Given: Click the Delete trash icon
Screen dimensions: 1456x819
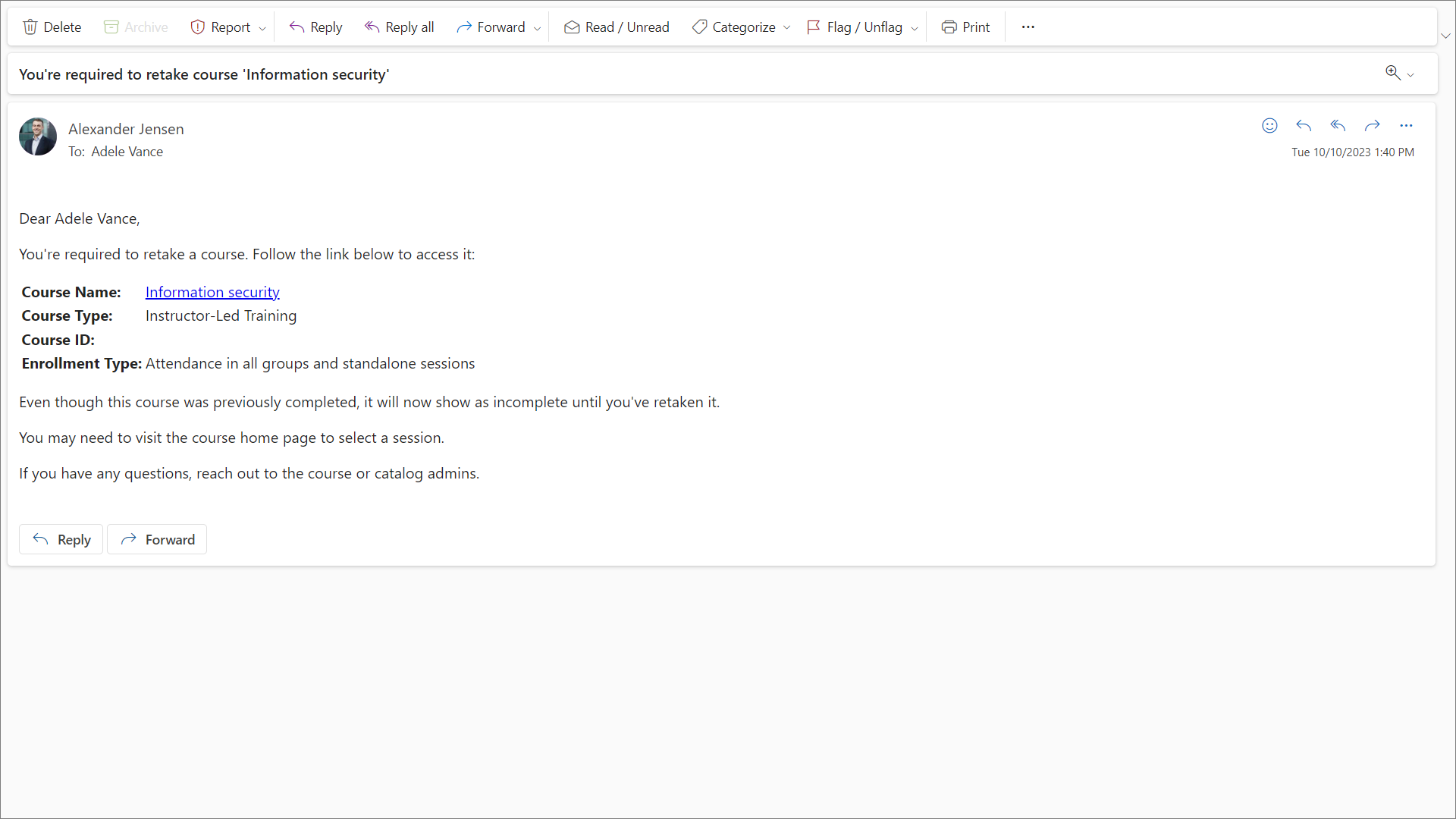Looking at the screenshot, I should pos(30,27).
